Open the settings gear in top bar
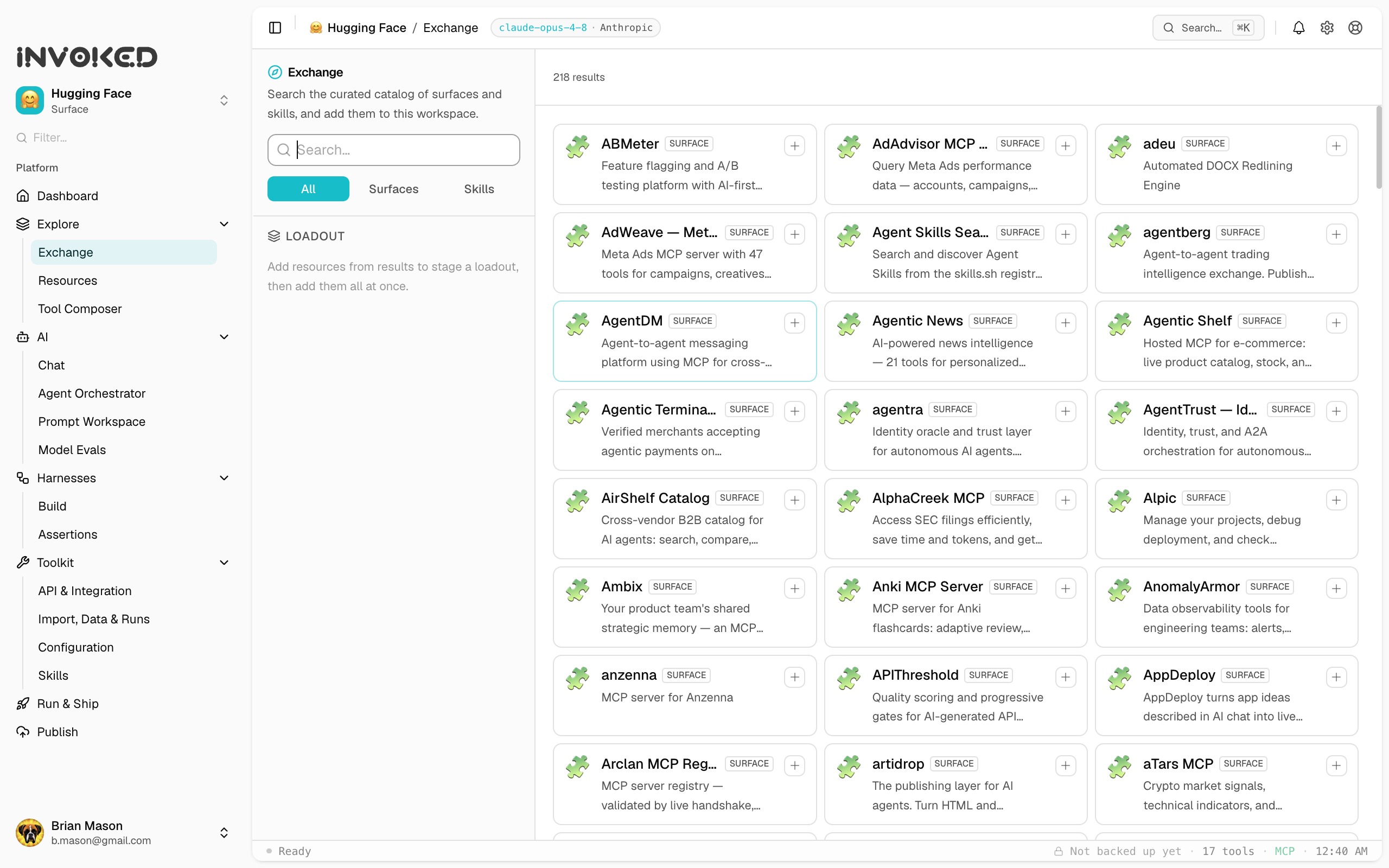Screen dimensions: 1389x868 (1327, 28)
